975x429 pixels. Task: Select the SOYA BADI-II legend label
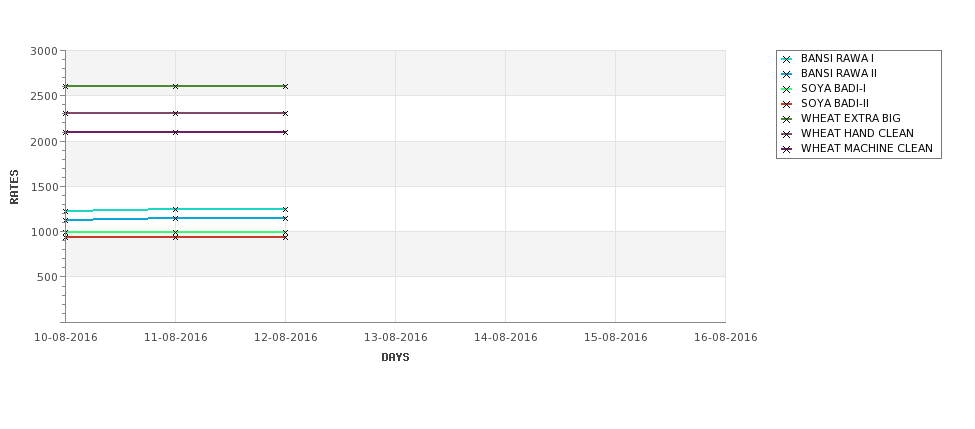pyautogui.click(x=835, y=103)
